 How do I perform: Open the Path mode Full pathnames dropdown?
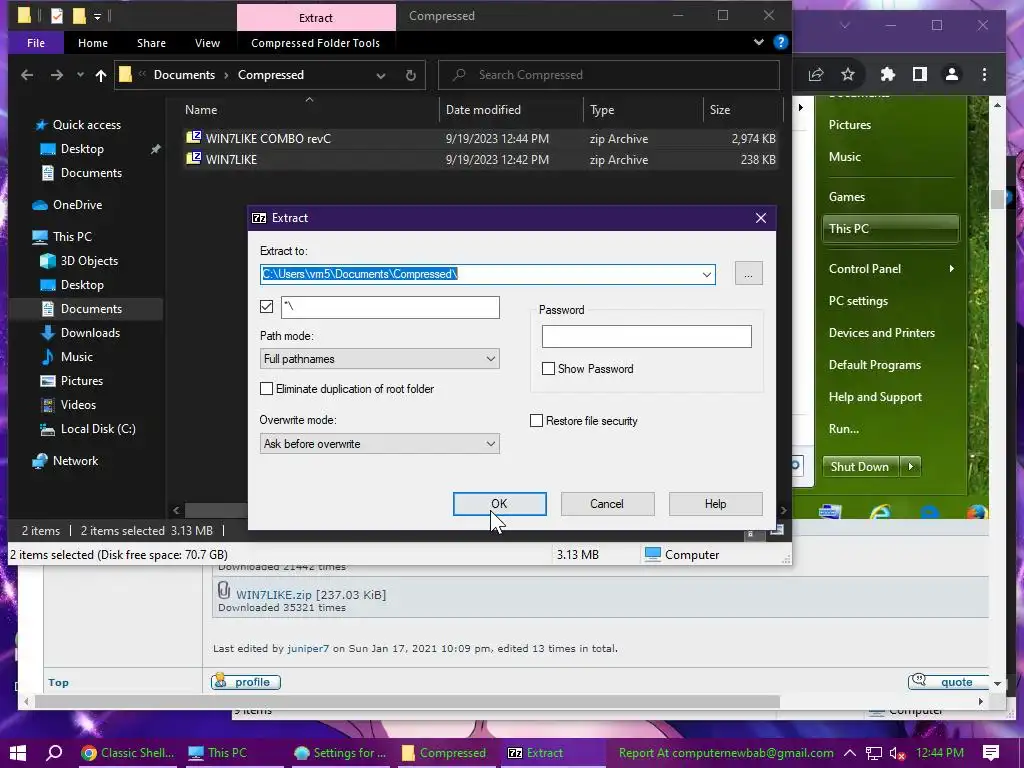(379, 359)
